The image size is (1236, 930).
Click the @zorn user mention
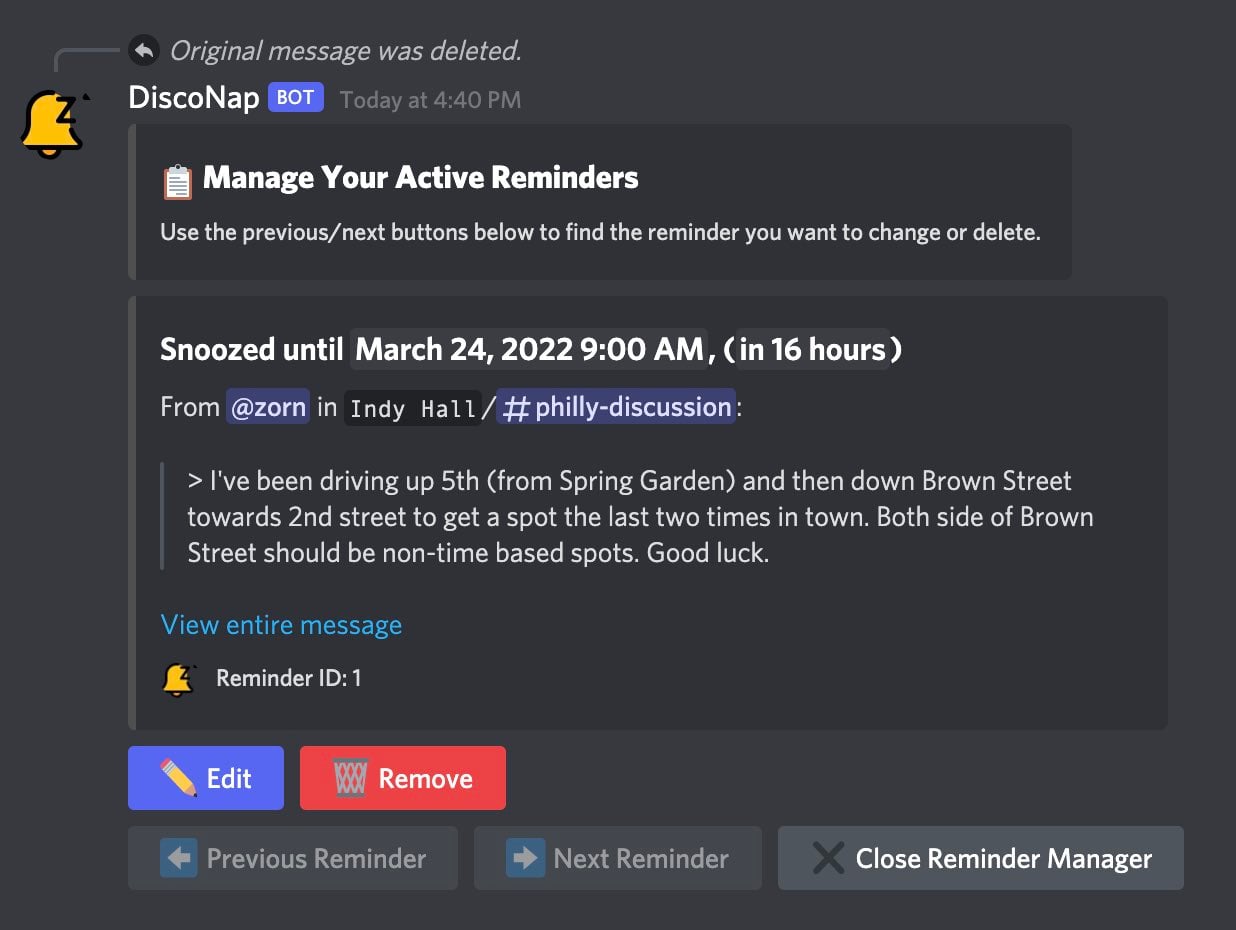click(267, 407)
